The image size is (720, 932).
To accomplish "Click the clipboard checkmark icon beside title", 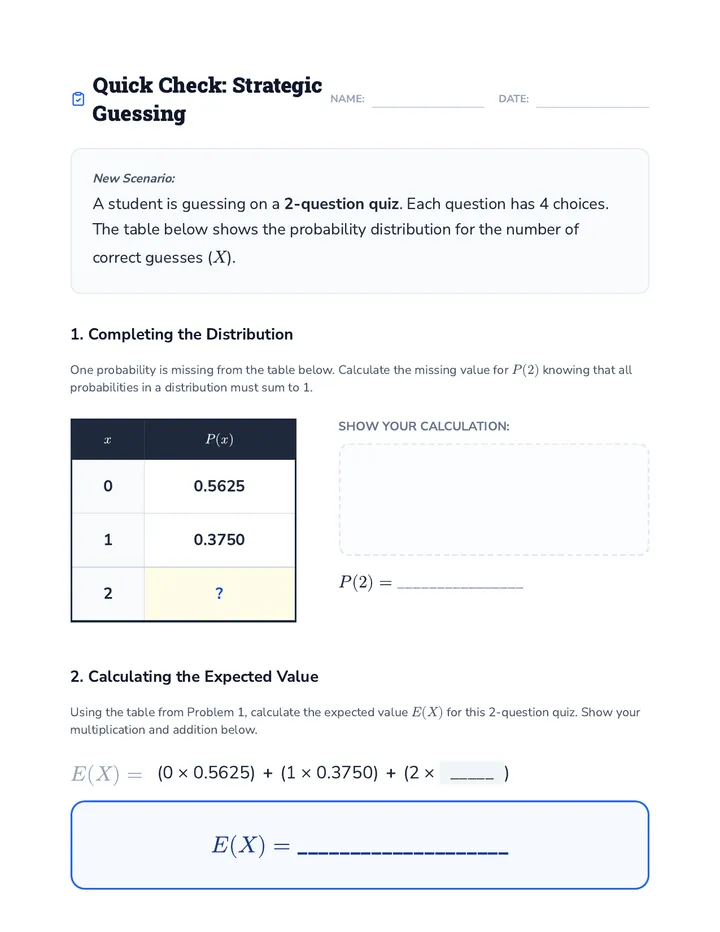I will [78, 99].
